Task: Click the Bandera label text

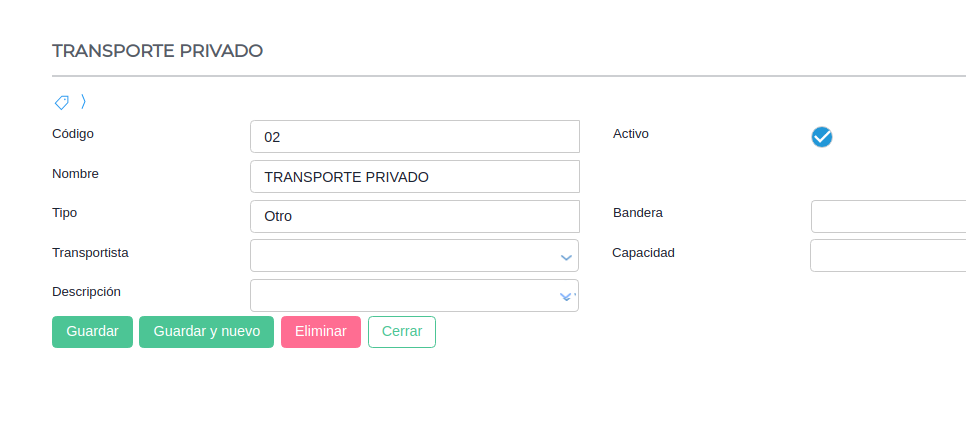Action: point(638,213)
